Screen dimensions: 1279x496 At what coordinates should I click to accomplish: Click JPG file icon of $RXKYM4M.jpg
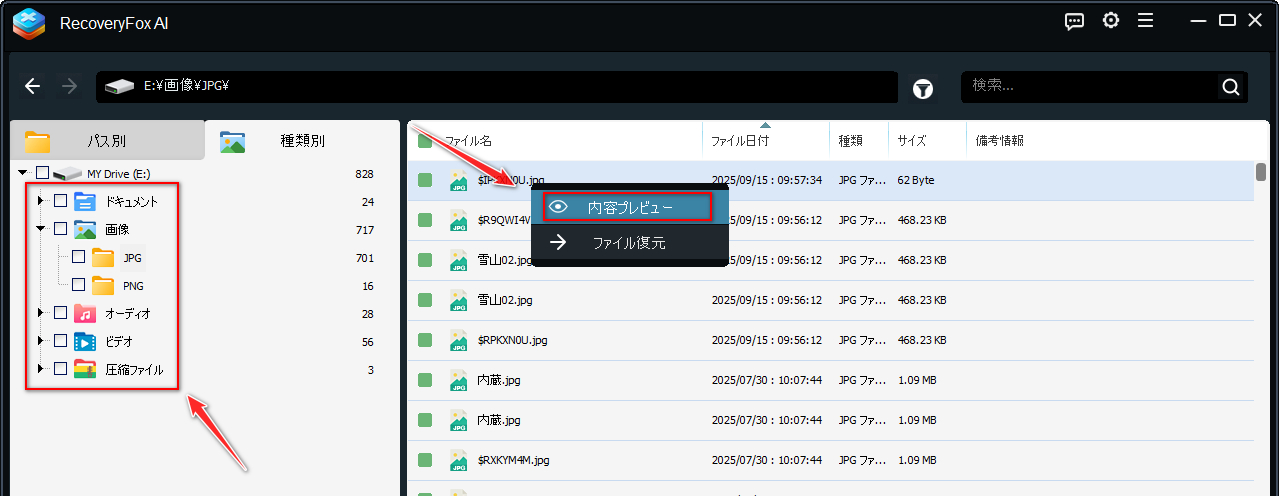(459, 460)
